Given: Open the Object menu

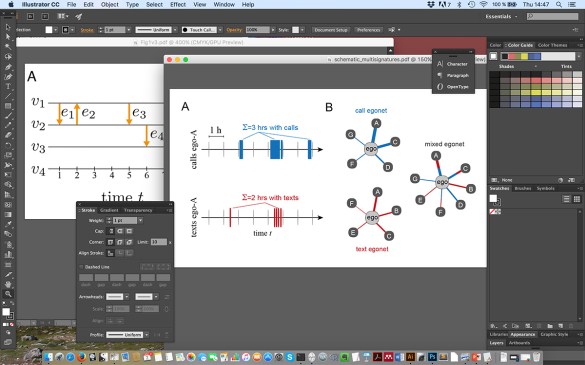Looking at the screenshot, I should pos(109,4).
